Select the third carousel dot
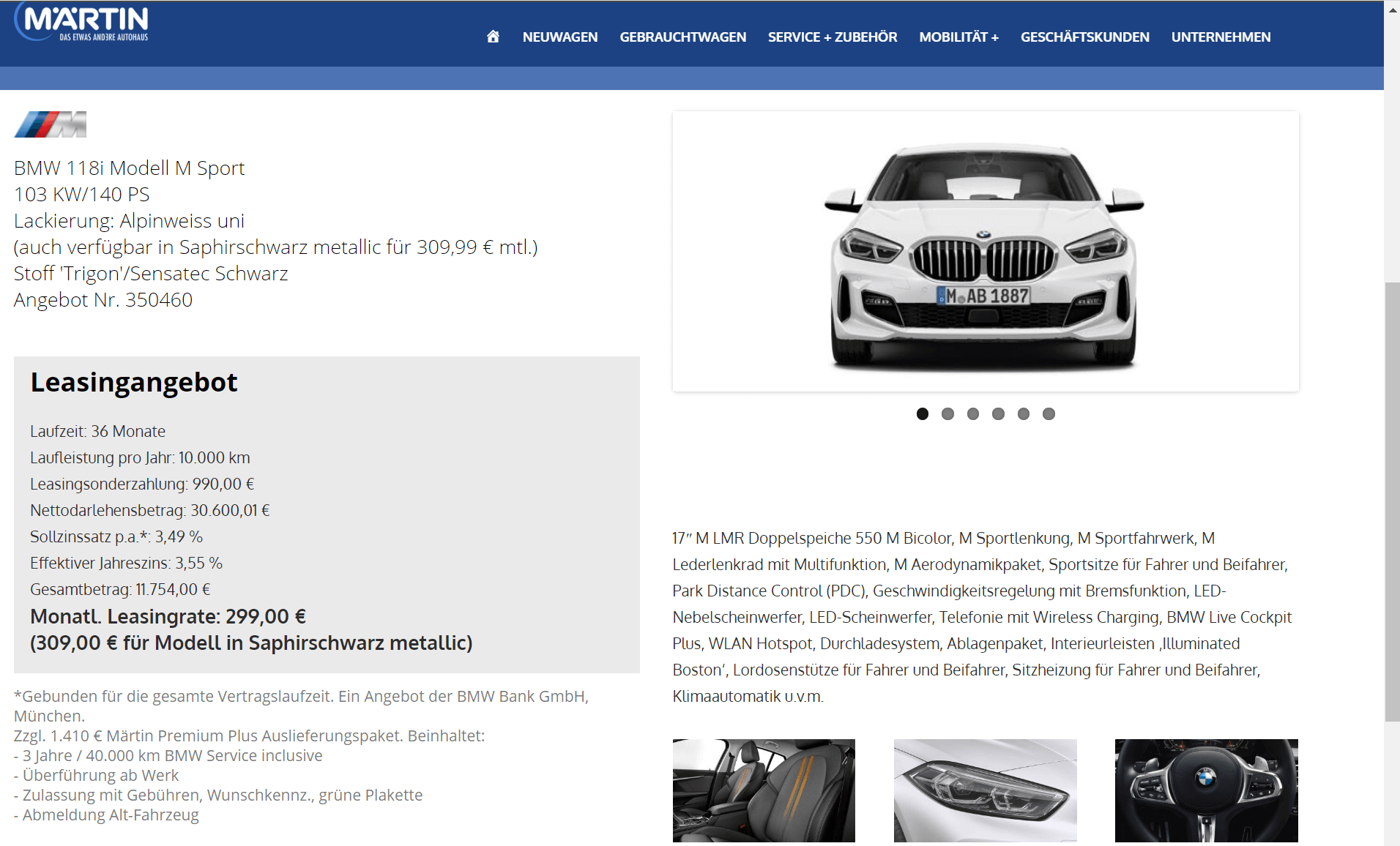Viewport: 1400px width, 846px height. pyautogui.click(x=973, y=414)
